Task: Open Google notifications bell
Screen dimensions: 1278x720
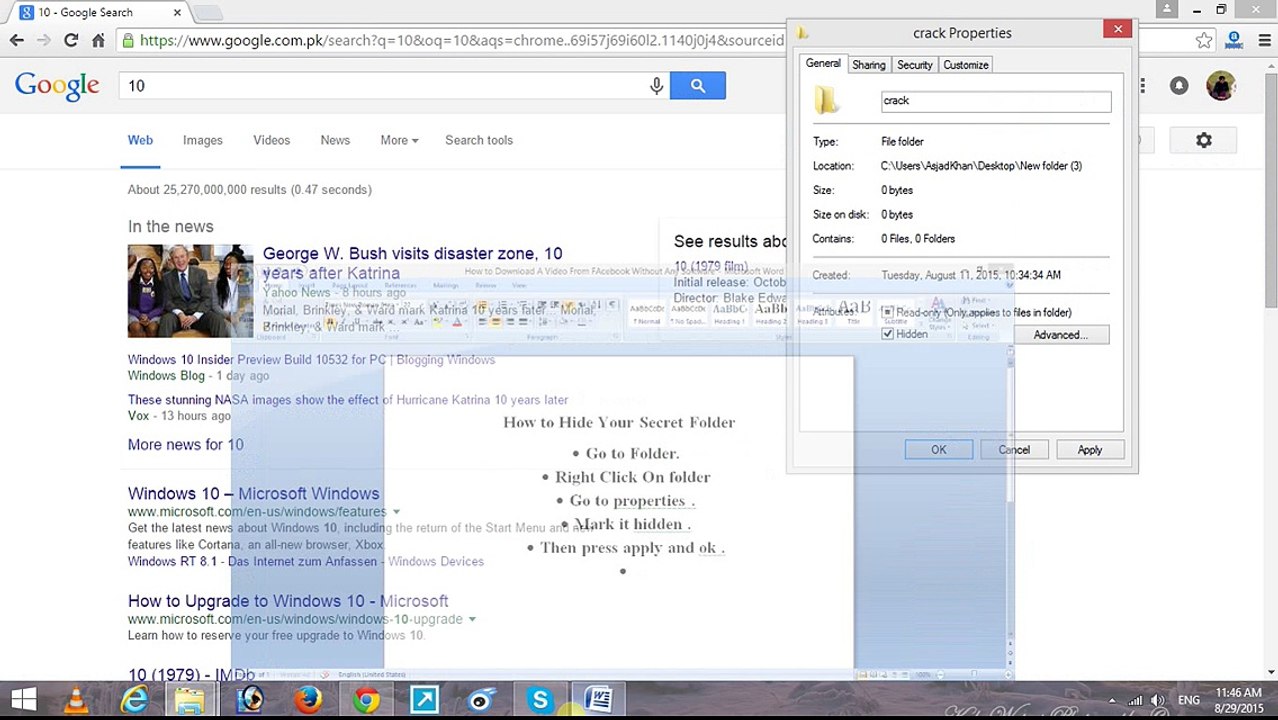Action: pyautogui.click(x=1179, y=86)
